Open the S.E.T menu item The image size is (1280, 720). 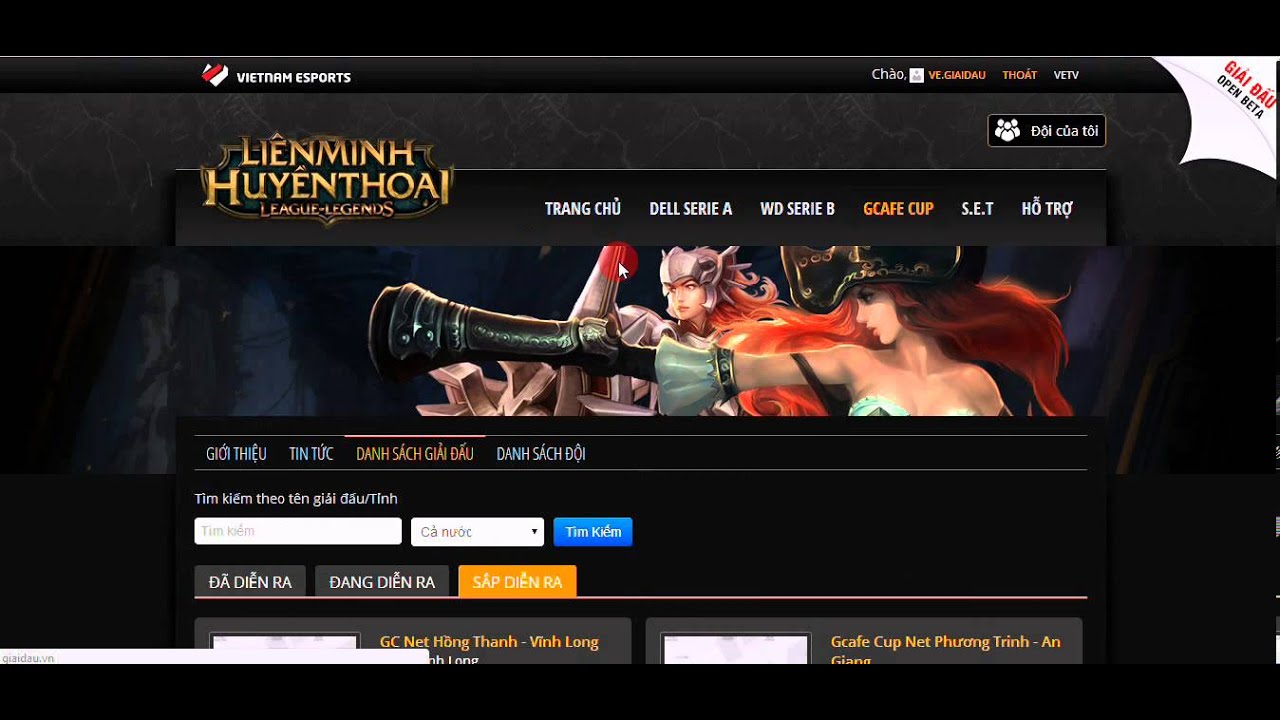tap(978, 208)
